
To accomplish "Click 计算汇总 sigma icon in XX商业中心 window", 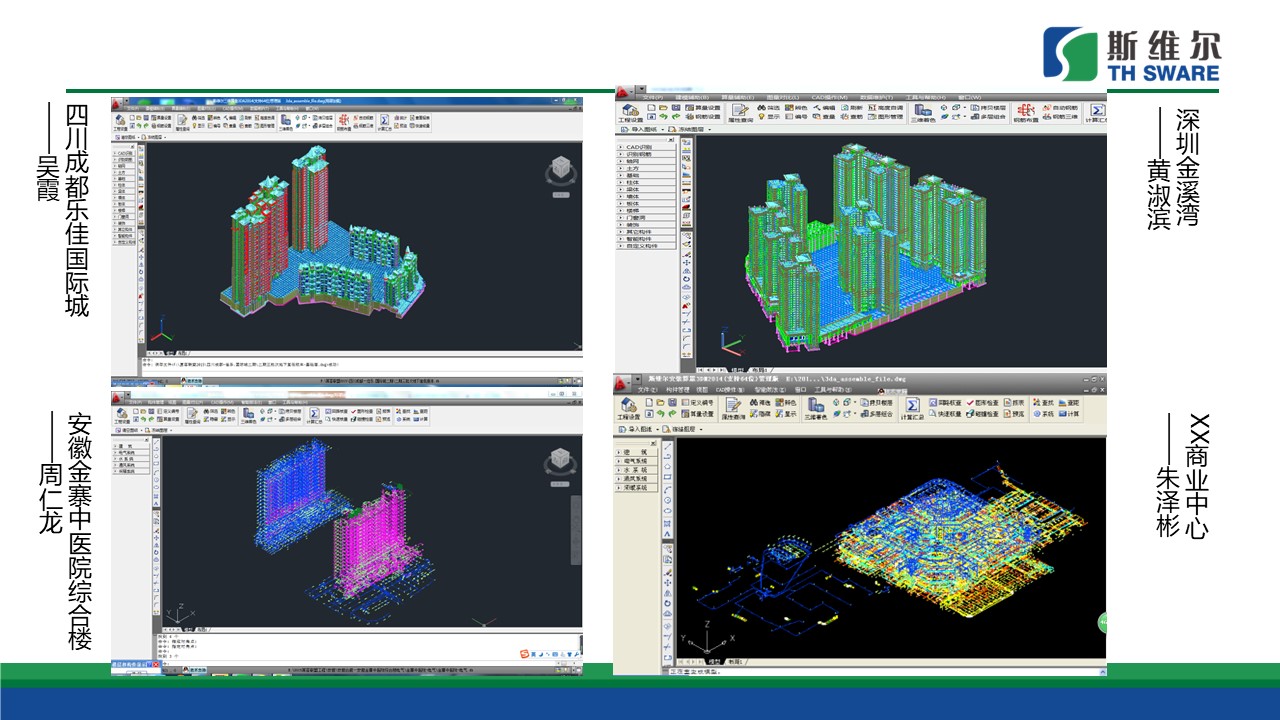I will 912,408.
